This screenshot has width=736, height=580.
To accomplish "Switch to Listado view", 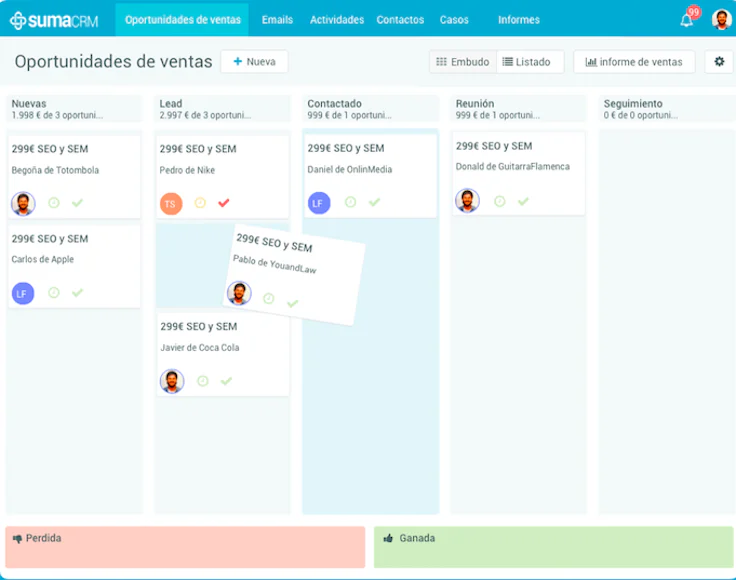I will (x=530, y=62).
